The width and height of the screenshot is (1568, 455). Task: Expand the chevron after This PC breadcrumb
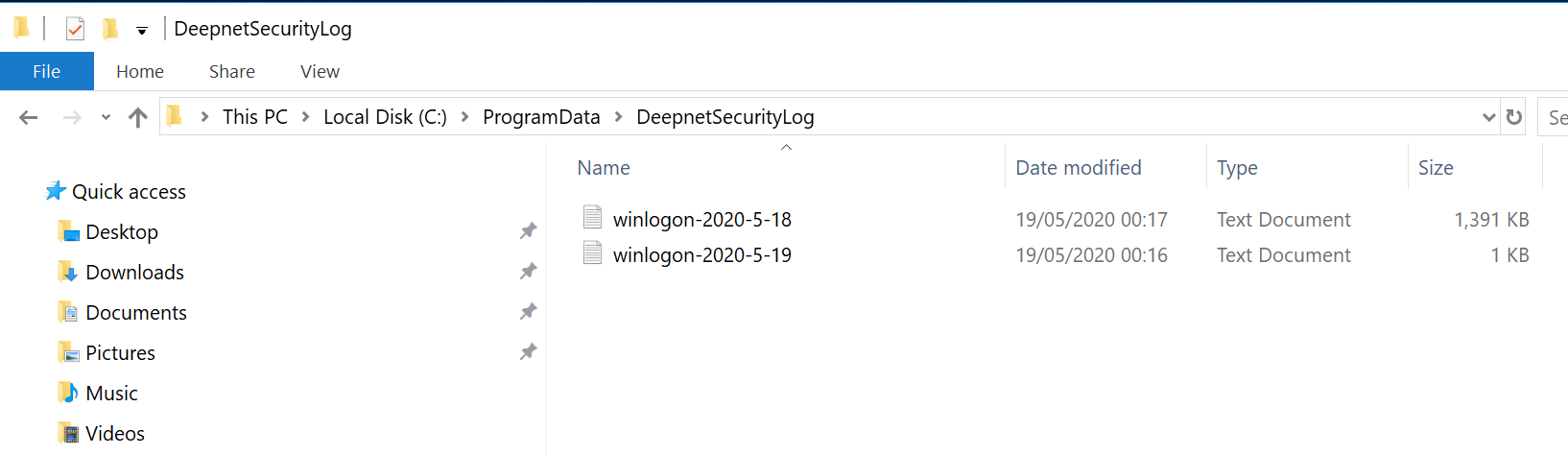pos(305,117)
